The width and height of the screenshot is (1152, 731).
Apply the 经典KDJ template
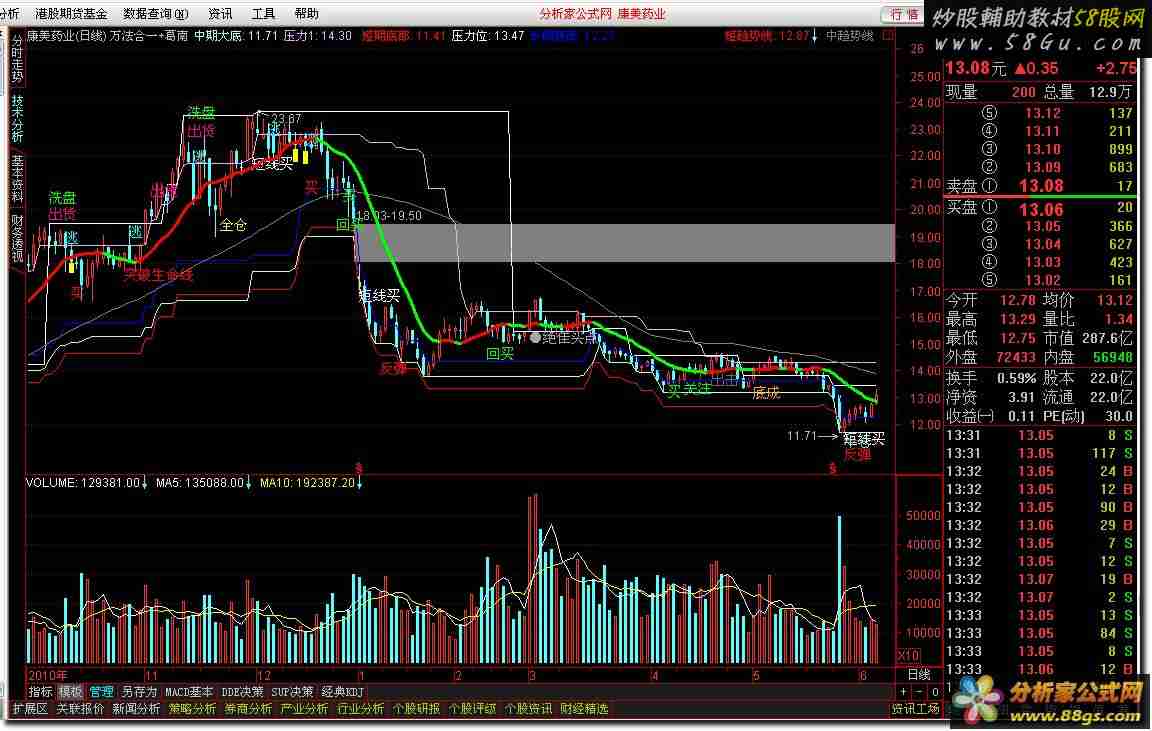pyautogui.click(x=342, y=691)
